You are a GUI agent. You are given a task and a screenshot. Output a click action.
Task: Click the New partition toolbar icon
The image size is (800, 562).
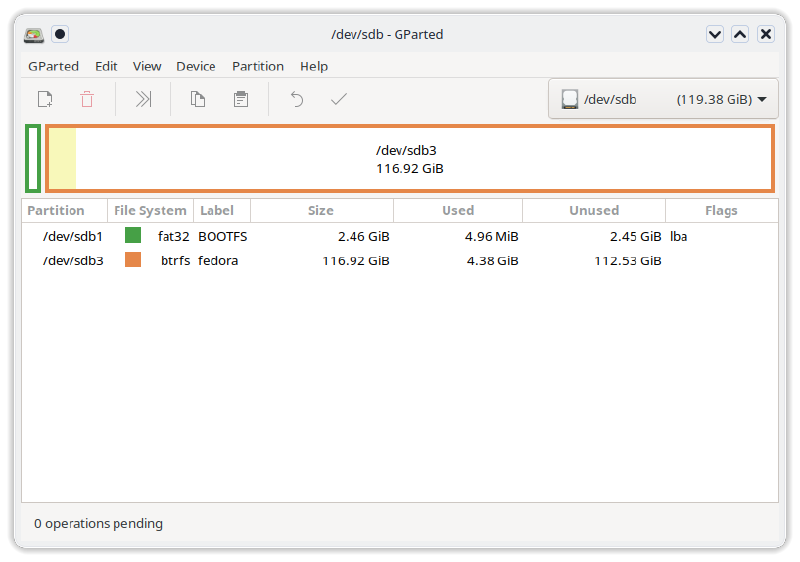coord(44,99)
